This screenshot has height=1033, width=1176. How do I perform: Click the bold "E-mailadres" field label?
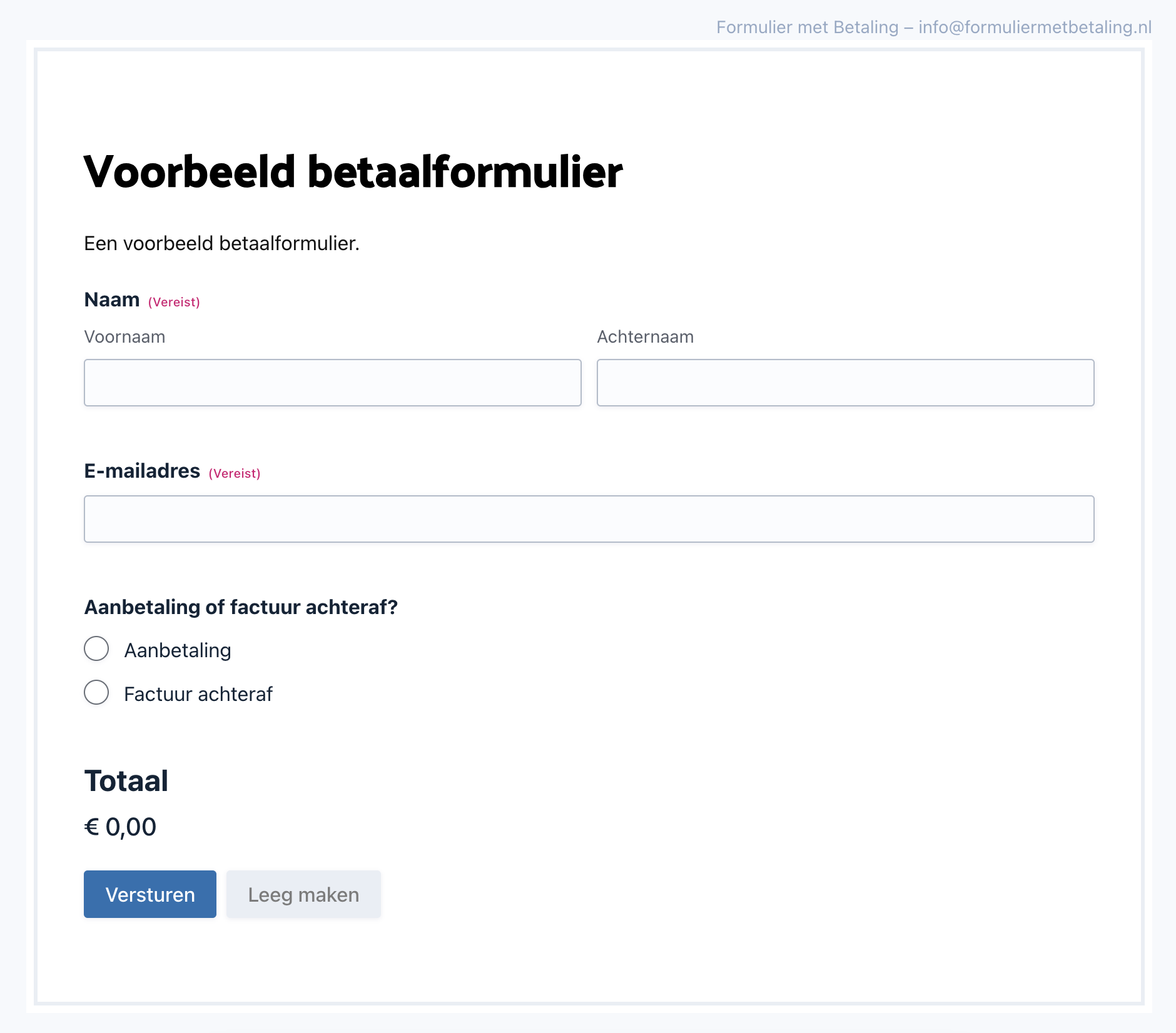(142, 471)
